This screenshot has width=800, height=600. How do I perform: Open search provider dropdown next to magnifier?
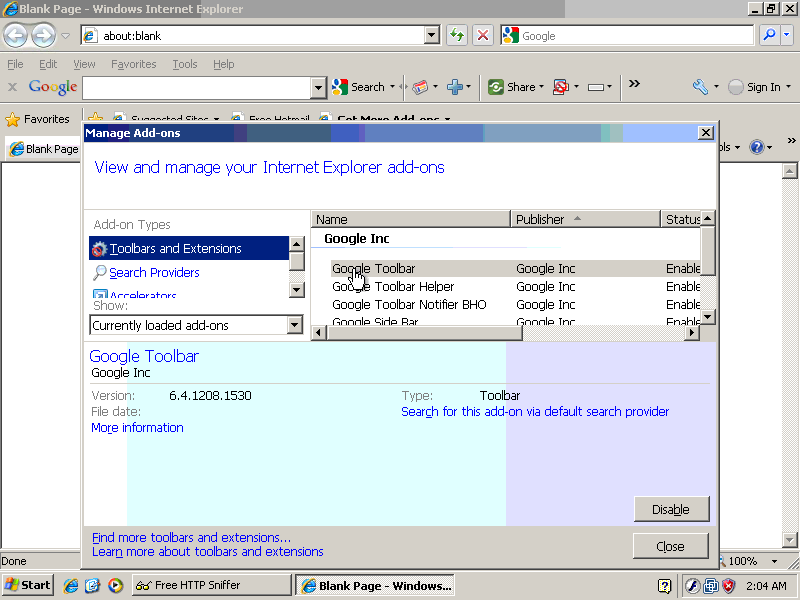pos(786,35)
